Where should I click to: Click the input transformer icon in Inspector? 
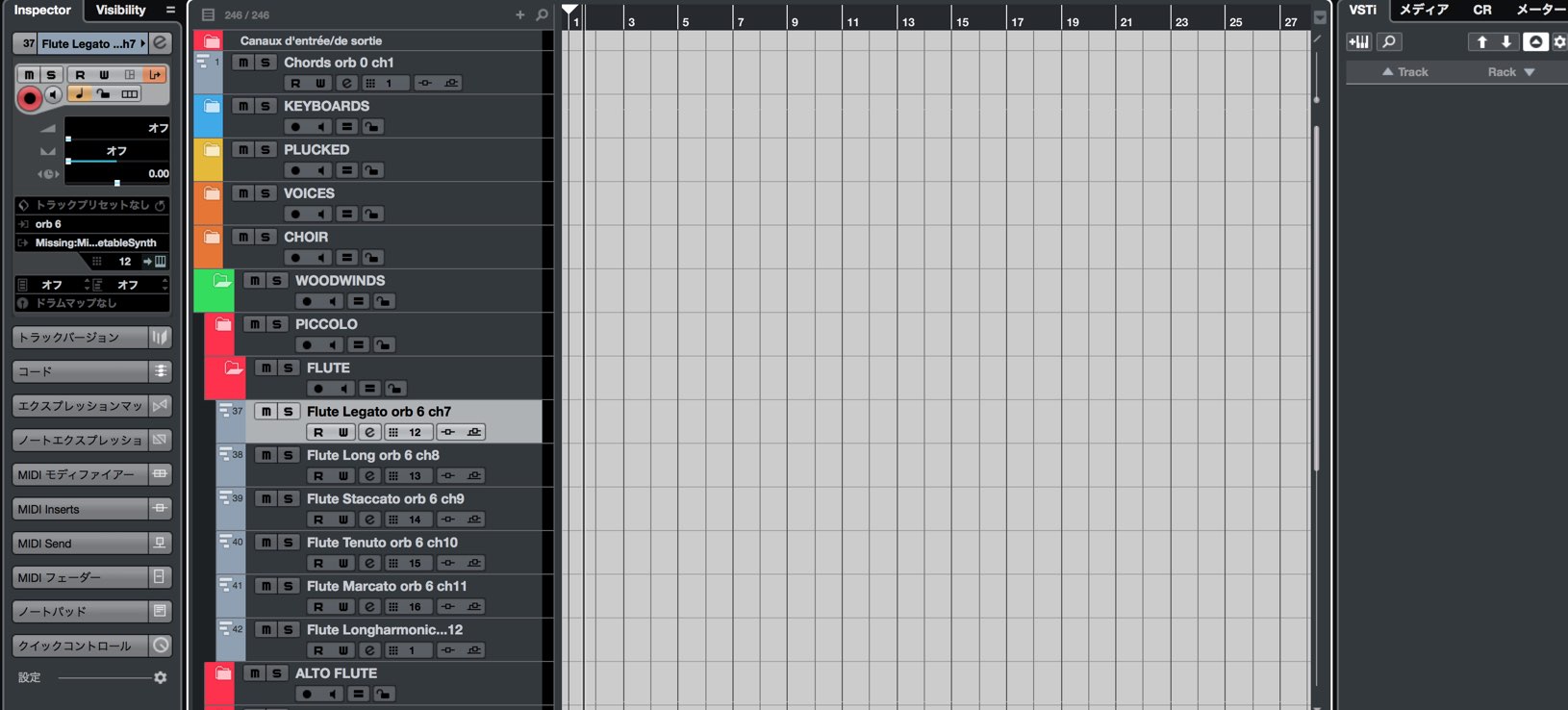154,75
